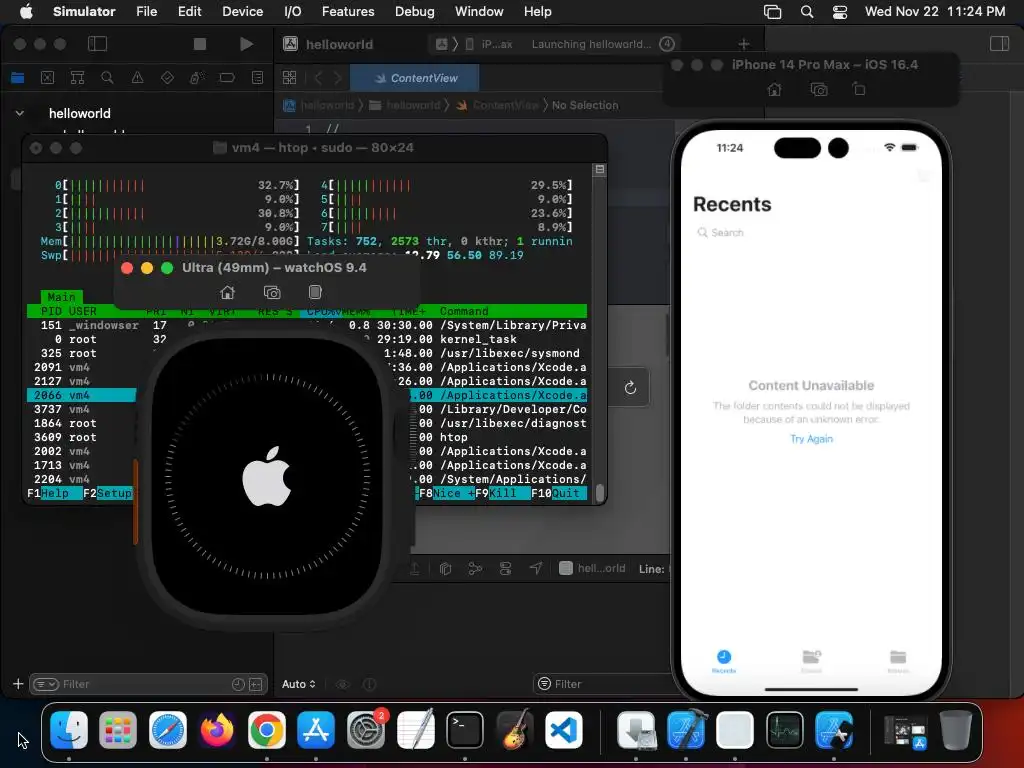The image size is (1024, 768).
Task: Open the Project navigator folder icon
Action: pyautogui.click(x=18, y=78)
